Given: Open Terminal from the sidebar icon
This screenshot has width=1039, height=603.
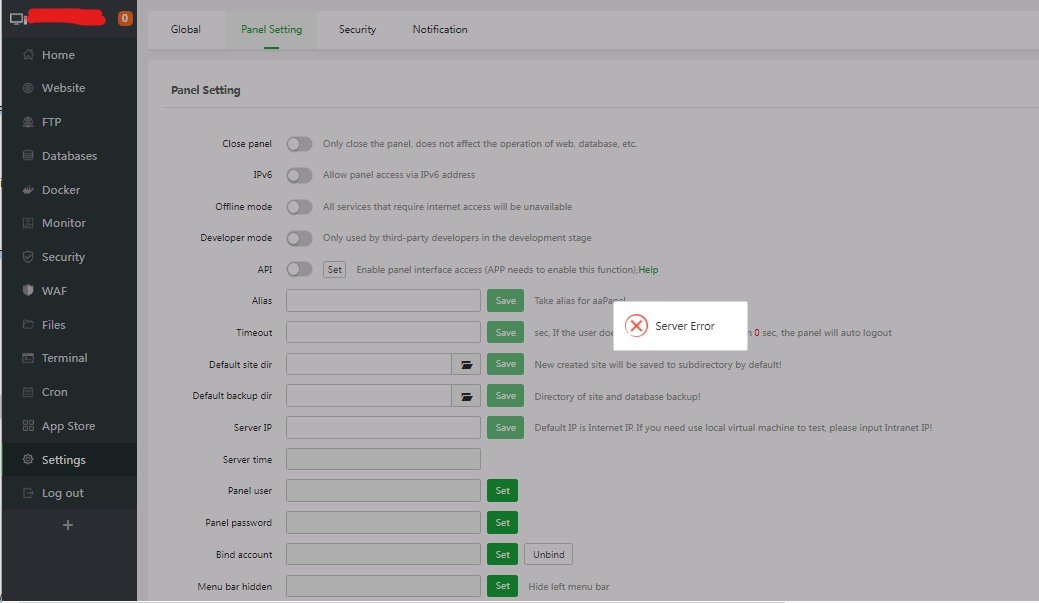Looking at the screenshot, I should pos(28,358).
